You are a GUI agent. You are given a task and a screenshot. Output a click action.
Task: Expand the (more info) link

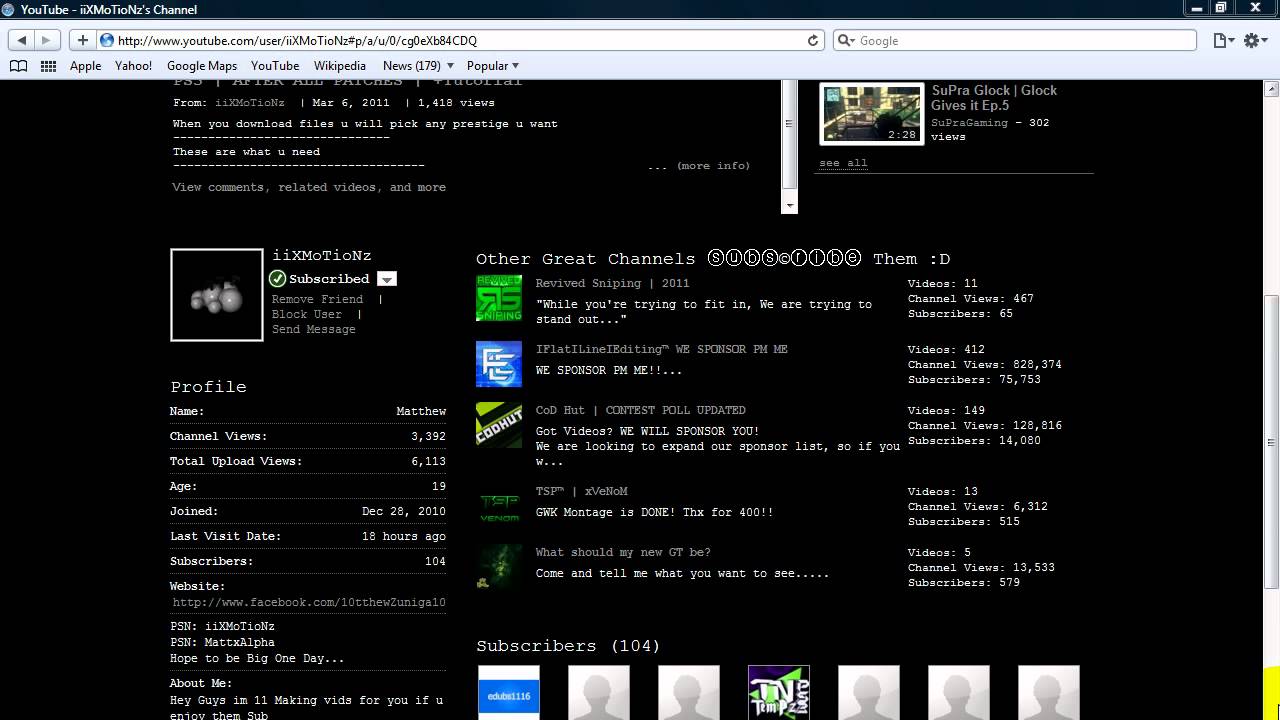[x=713, y=166]
